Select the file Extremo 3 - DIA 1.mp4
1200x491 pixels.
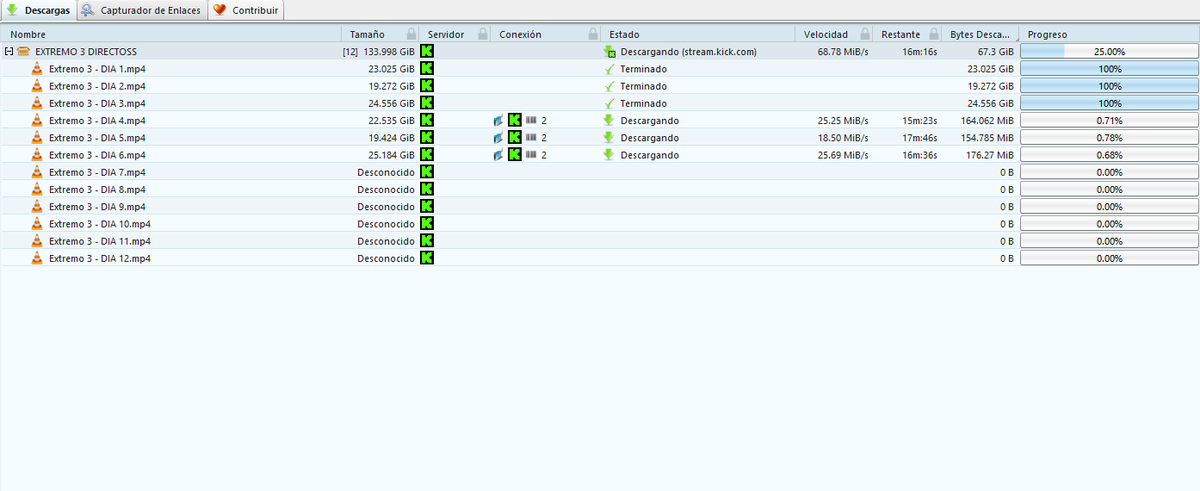pos(97,69)
